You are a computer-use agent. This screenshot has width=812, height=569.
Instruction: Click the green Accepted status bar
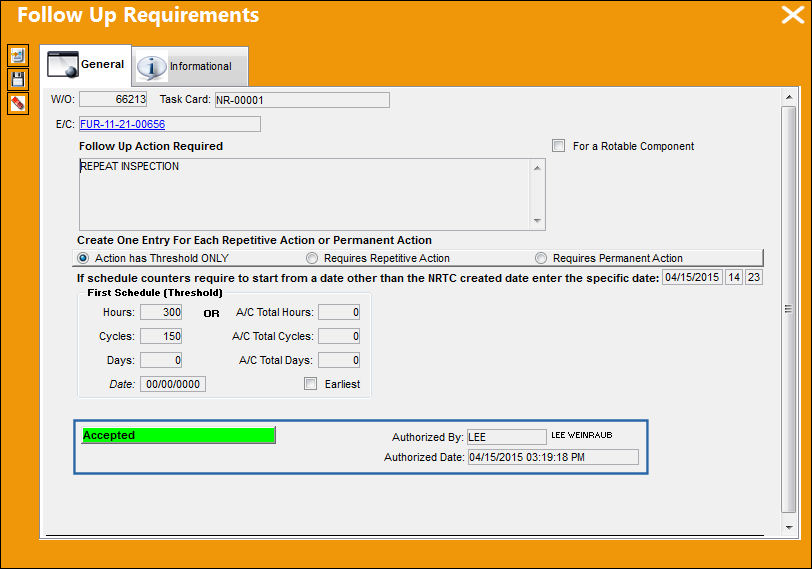[179, 435]
